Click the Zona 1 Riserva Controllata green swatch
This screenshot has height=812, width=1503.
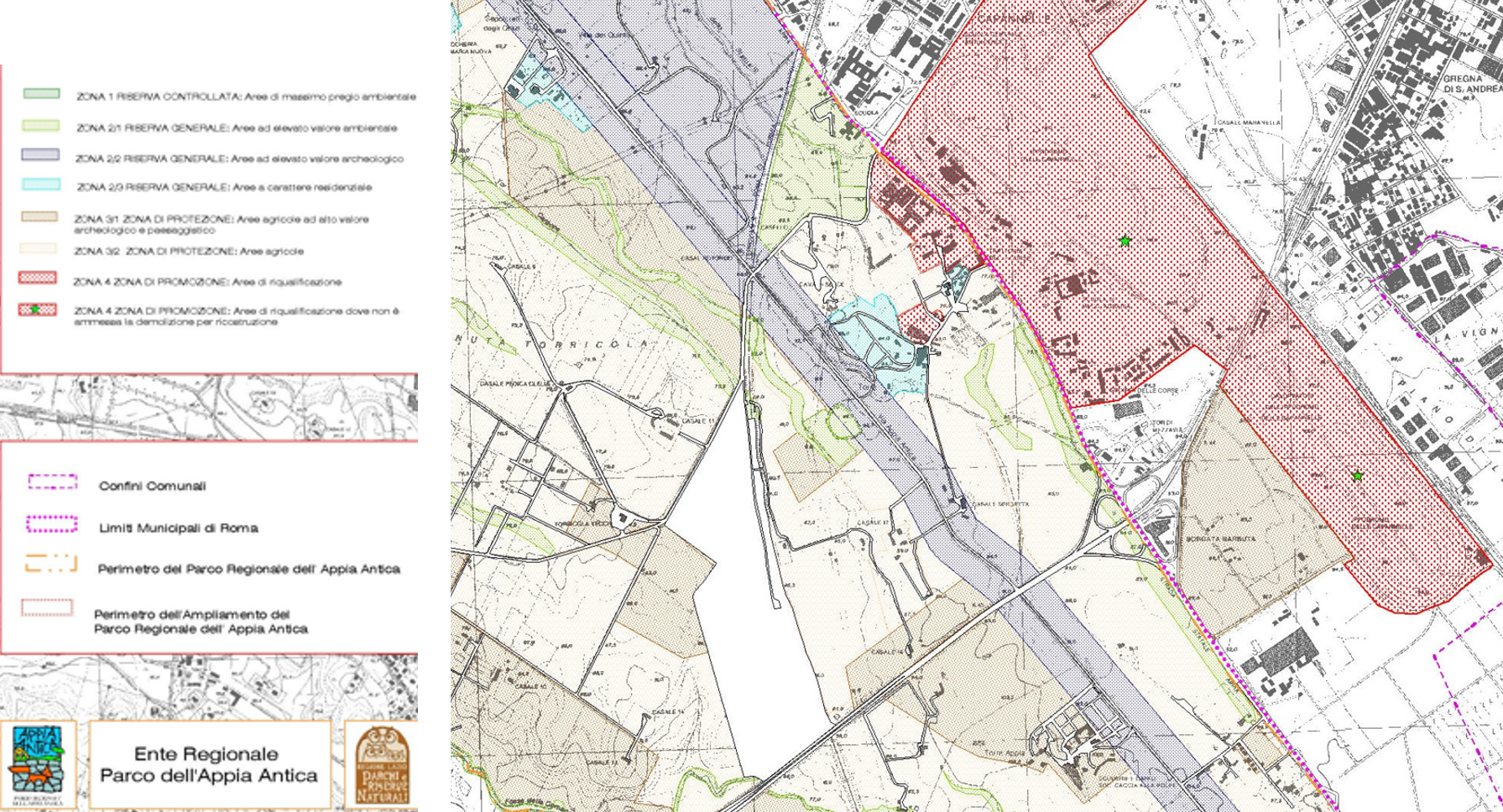point(40,94)
